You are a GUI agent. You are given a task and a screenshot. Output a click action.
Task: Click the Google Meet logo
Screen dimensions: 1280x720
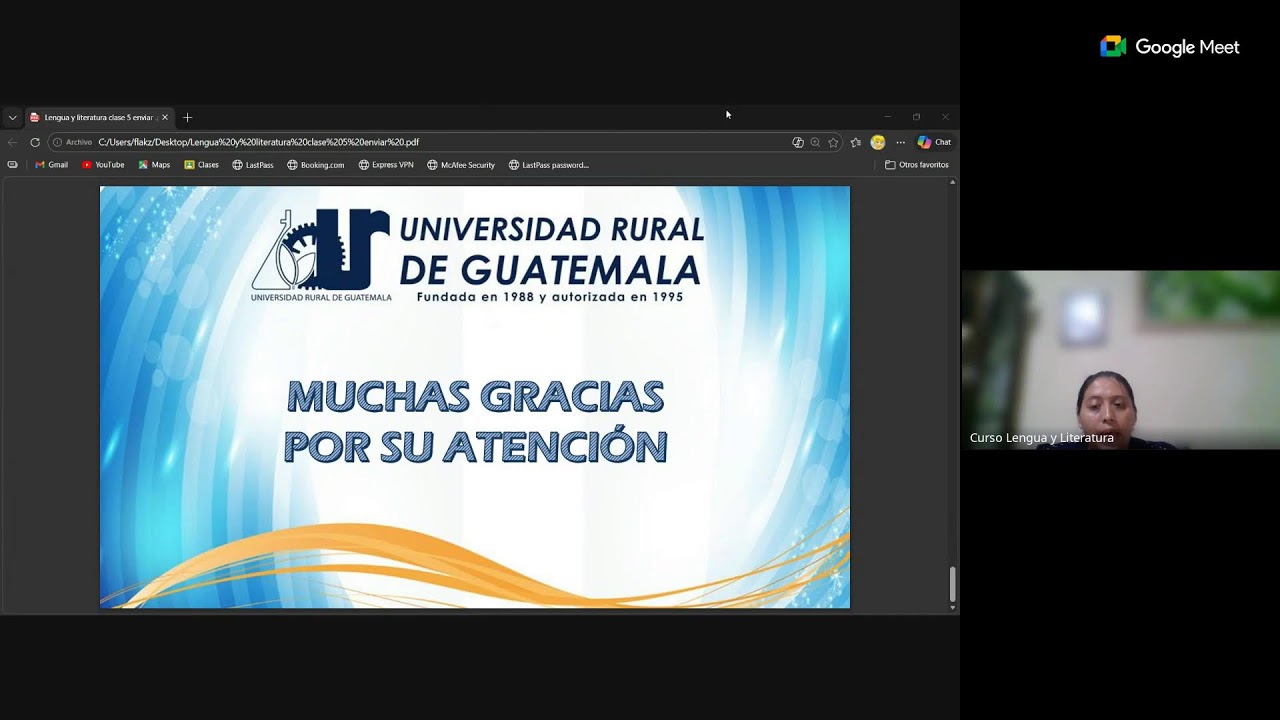click(x=1170, y=47)
